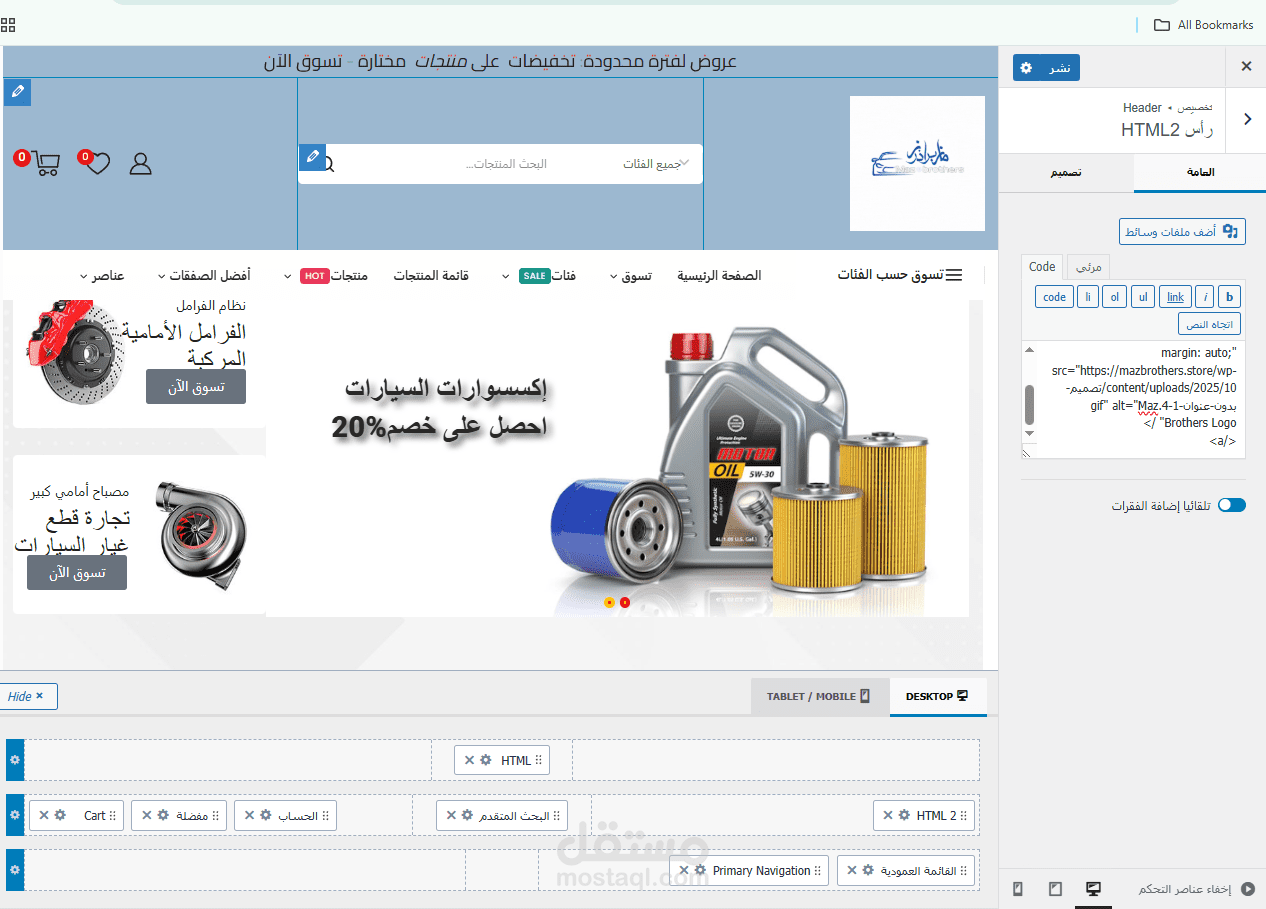Open settings gear of the مفضلة item
This screenshot has height=909, width=1266.
point(163,815)
